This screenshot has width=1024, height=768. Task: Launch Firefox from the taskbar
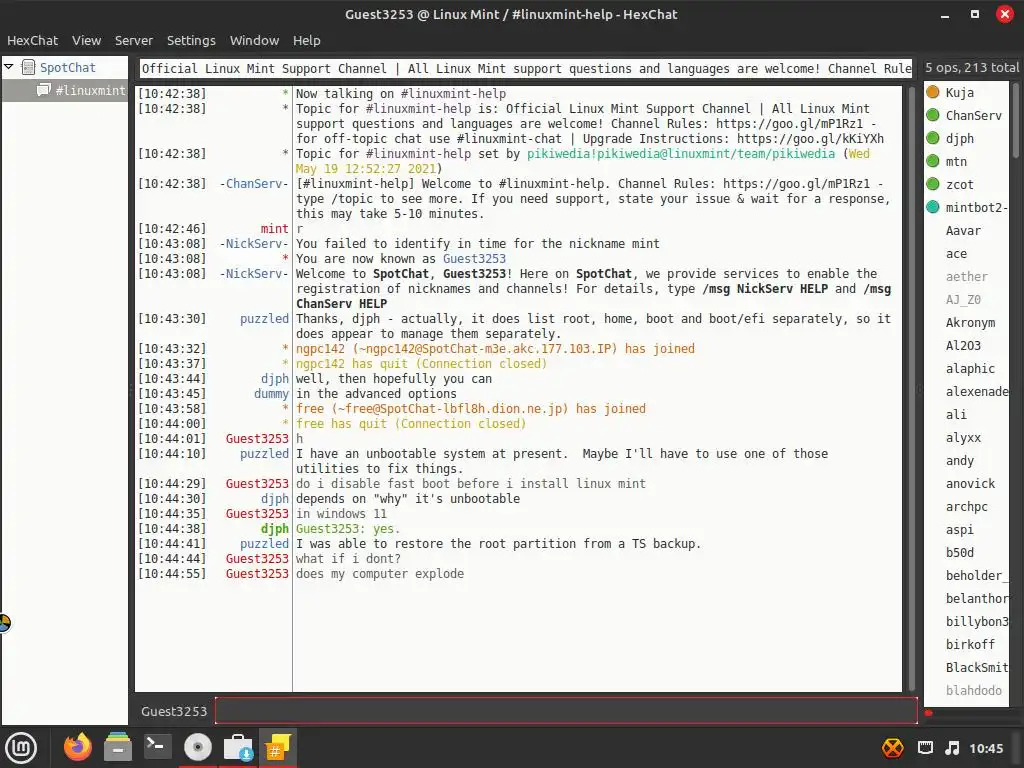point(78,747)
